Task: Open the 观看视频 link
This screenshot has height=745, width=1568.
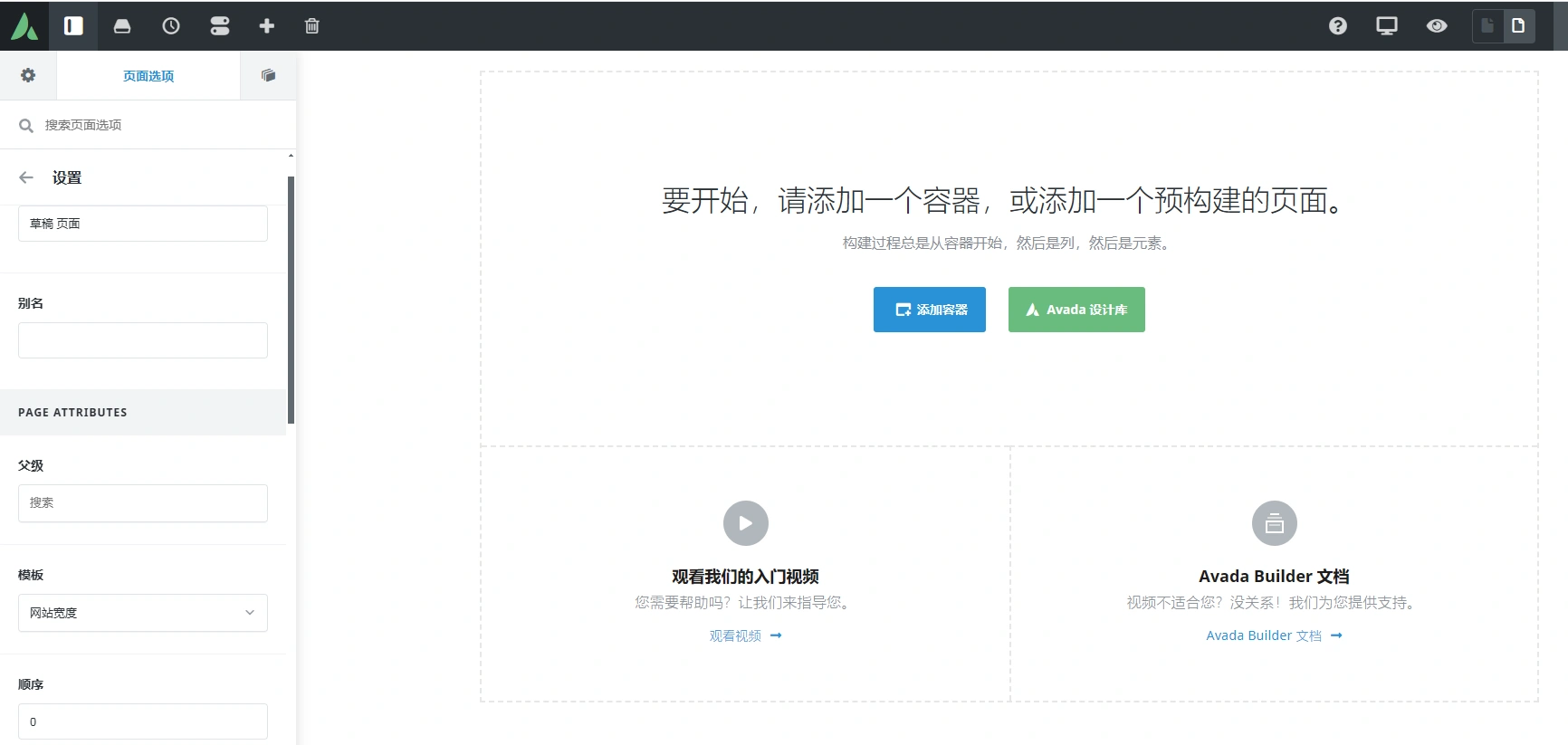Action: 745,636
